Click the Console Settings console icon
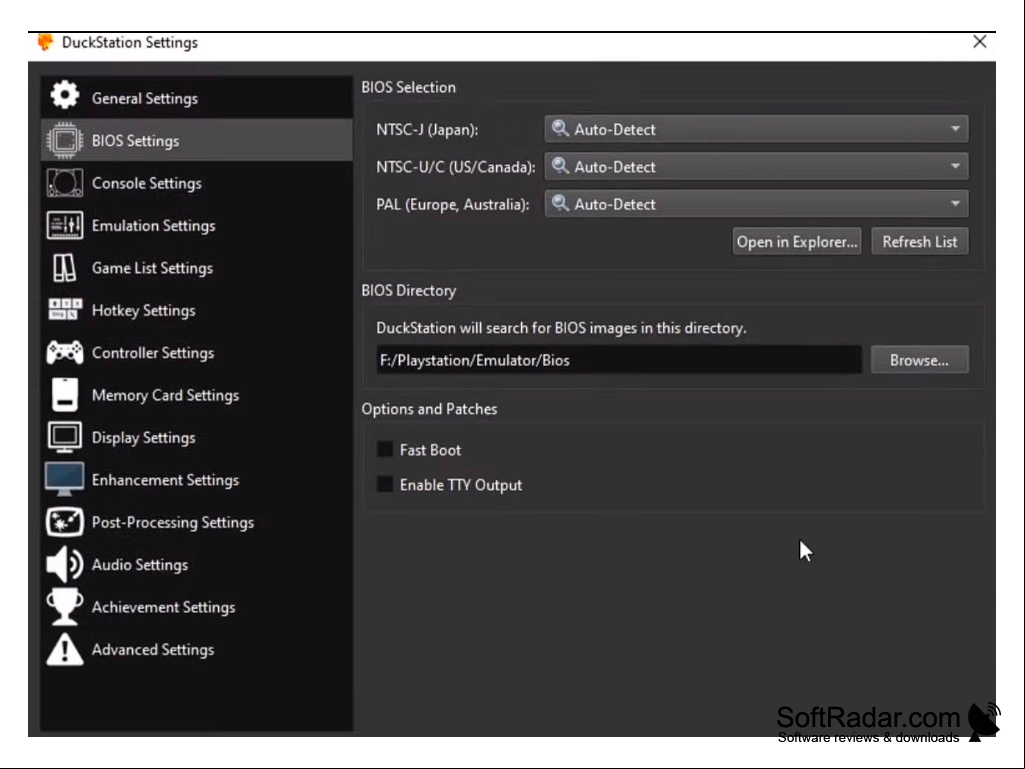This screenshot has width=1025, height=769. (65, 182)
